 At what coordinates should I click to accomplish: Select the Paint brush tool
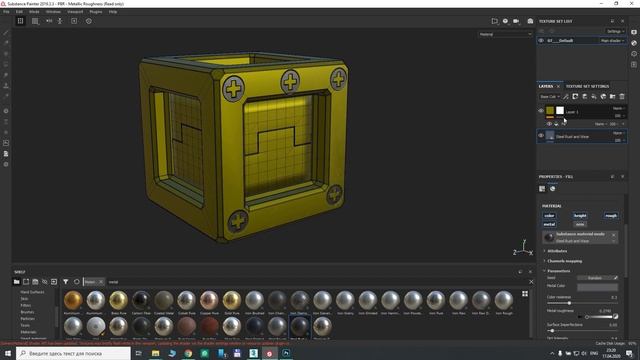[x=6, y=33]
